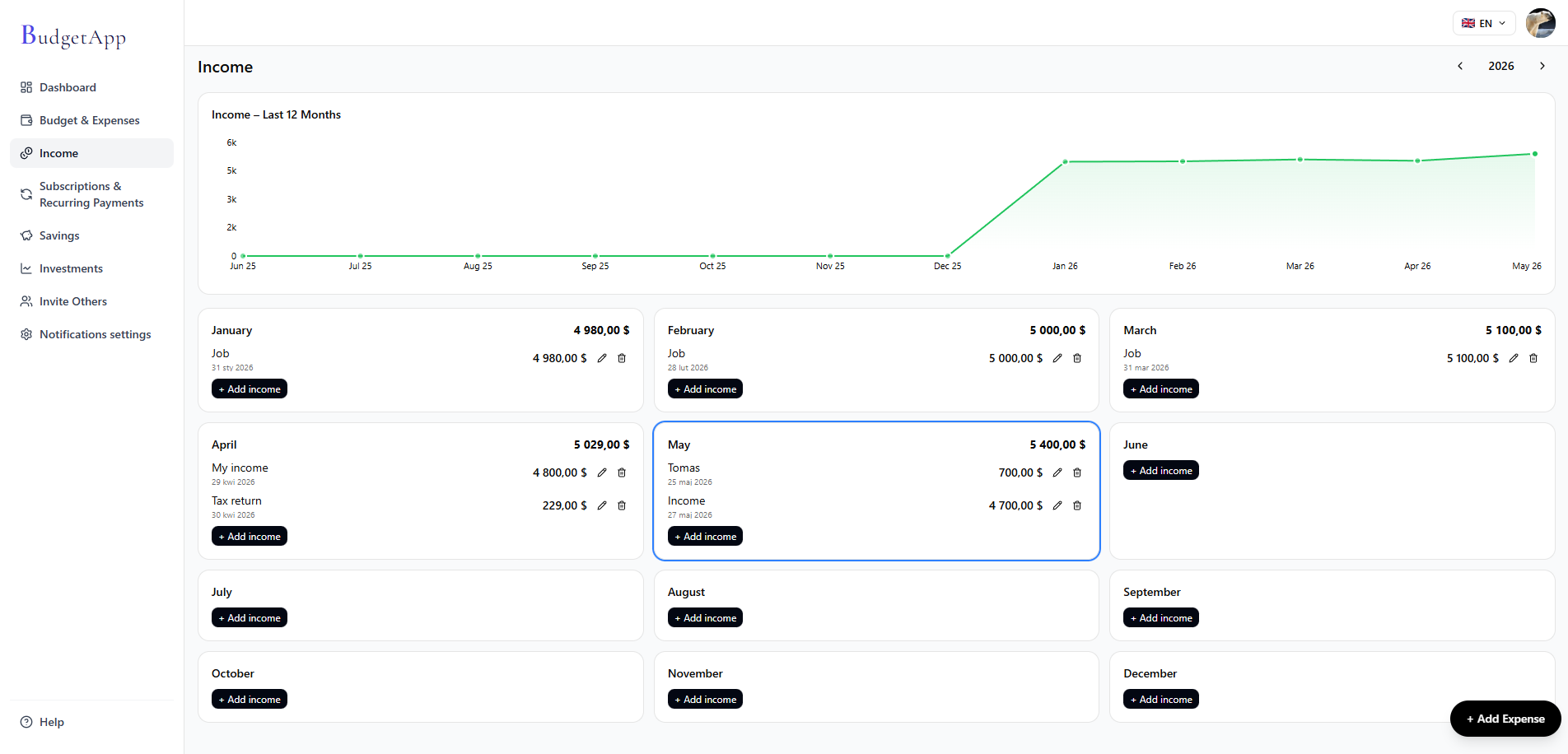Add income to October
1568x754 pixels.
click(x=250, y=699)
